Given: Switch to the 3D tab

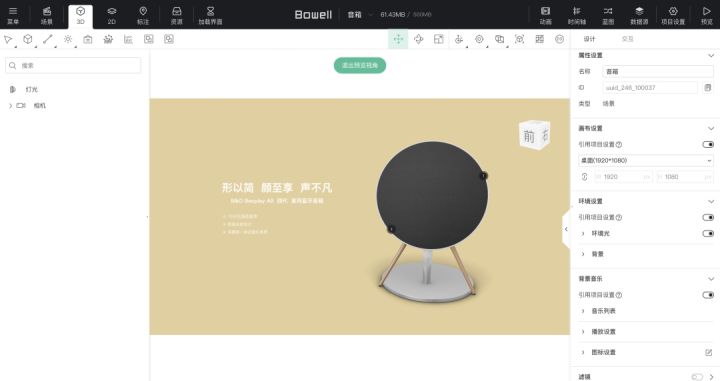Looking at the screenshot, I should (x=80, y=16).
